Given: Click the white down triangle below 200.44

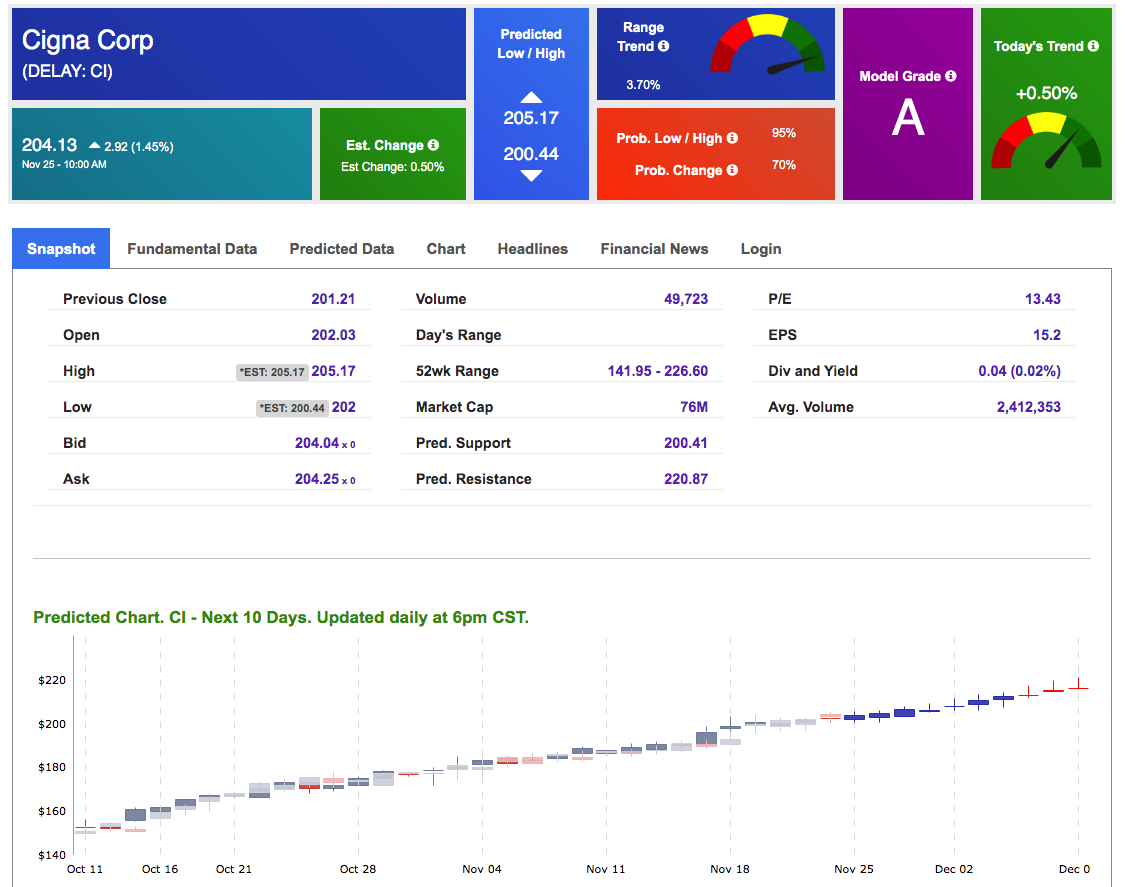Looking at the screenshot, I should point(531,176).
